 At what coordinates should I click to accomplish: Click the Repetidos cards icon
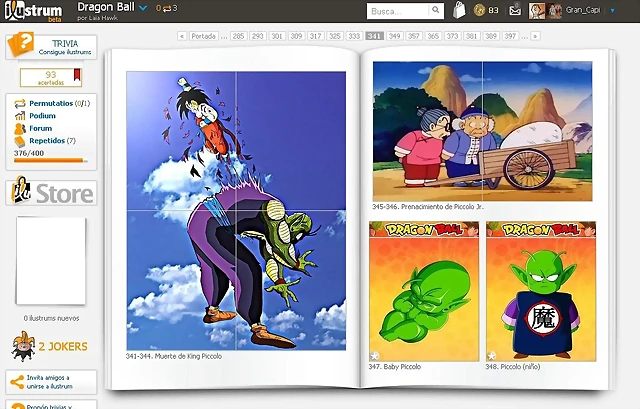pos(20,141)
